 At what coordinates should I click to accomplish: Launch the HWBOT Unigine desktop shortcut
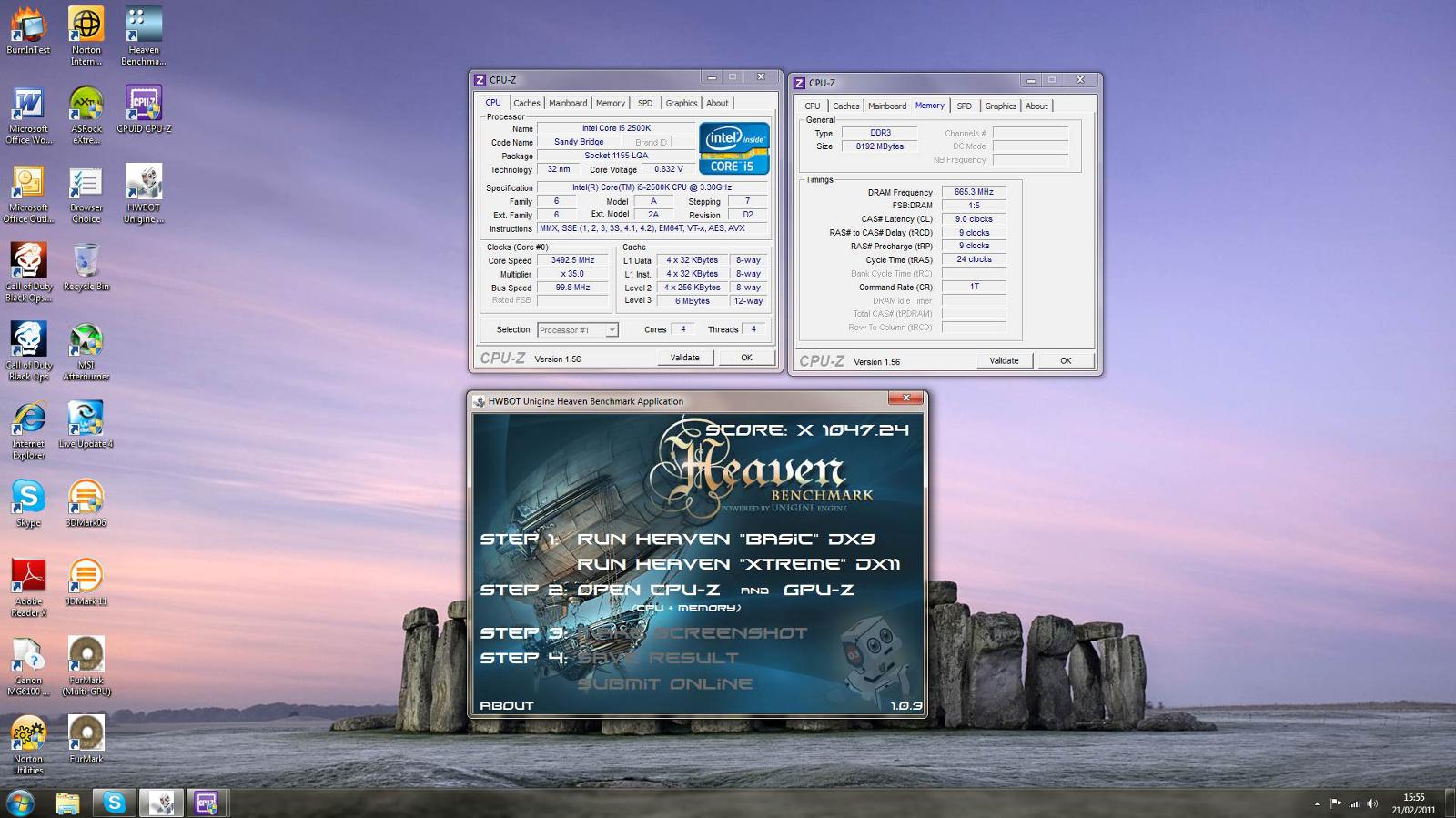click(x=144, y=194)
